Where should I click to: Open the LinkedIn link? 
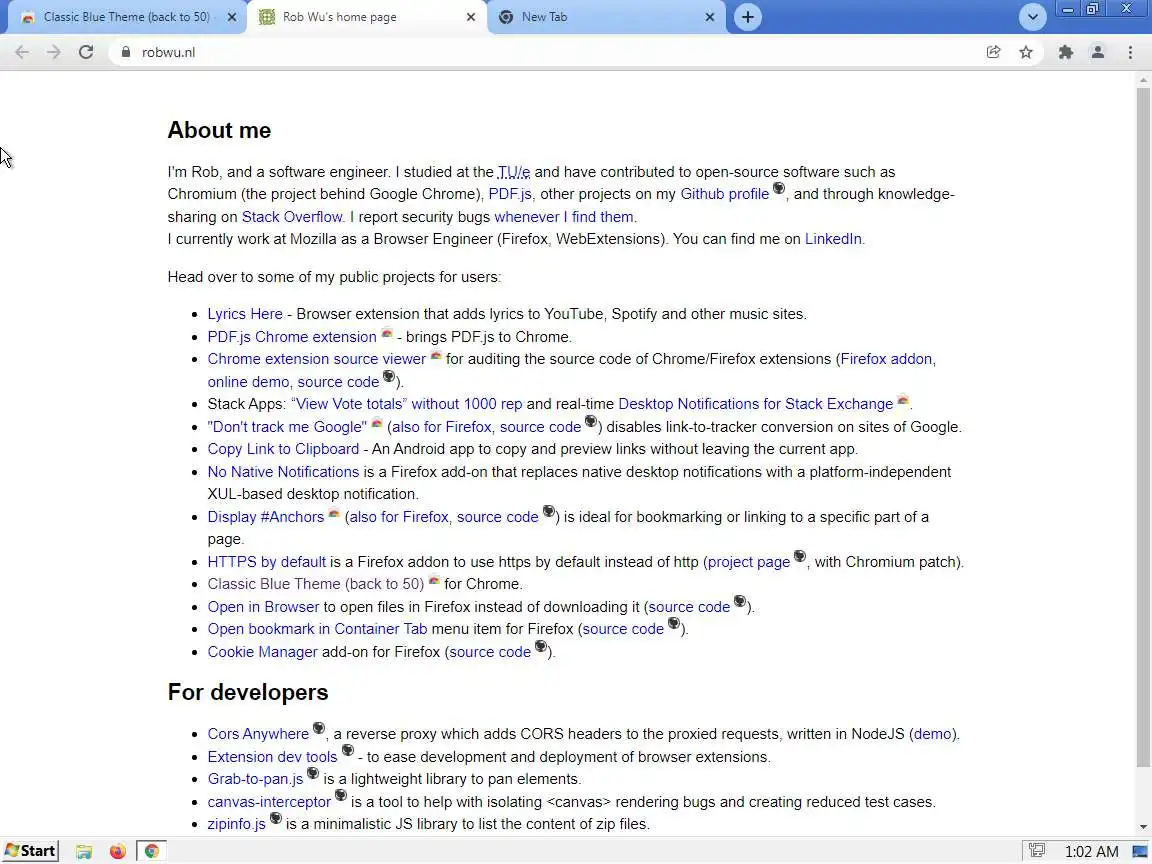(x=833, y=239)
